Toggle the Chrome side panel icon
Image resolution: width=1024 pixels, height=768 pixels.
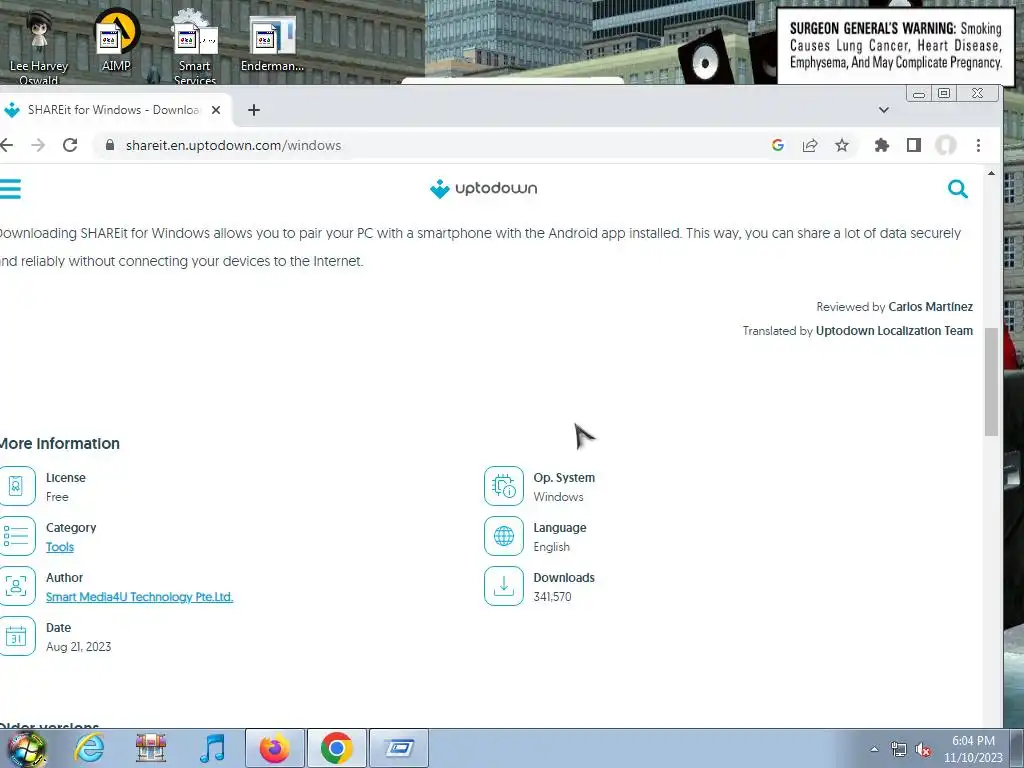click(x=914, y=145)
